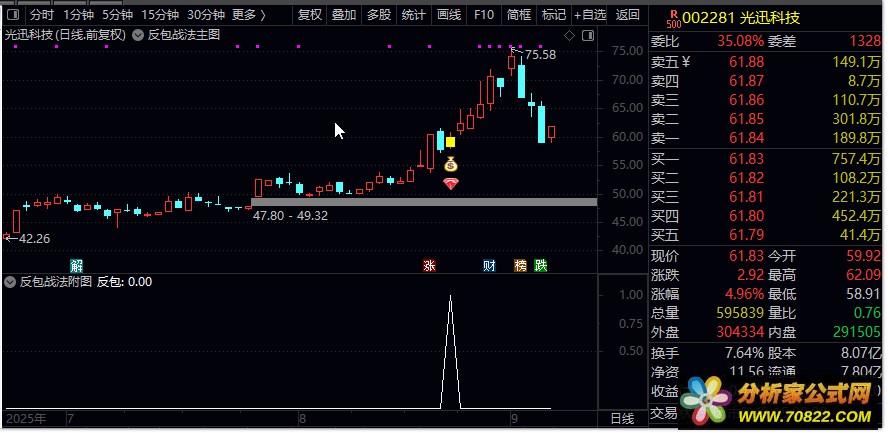Click the 委比 value 35.08%

pos(741,41)
